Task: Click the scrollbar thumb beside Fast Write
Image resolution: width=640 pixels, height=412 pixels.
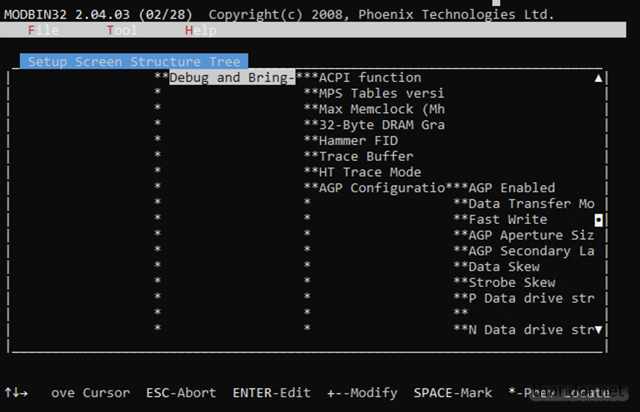Action: (x=598, y=220)
